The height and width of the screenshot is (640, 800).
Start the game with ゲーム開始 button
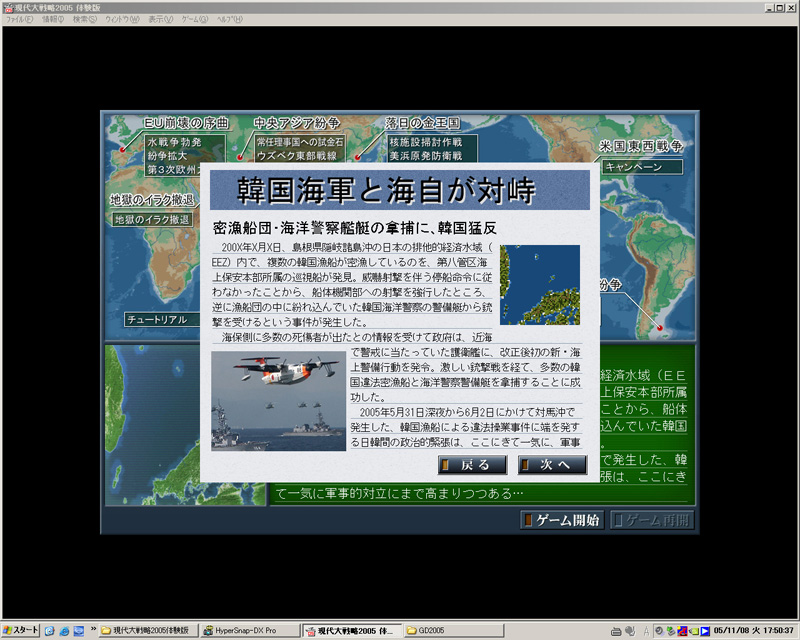561,520
